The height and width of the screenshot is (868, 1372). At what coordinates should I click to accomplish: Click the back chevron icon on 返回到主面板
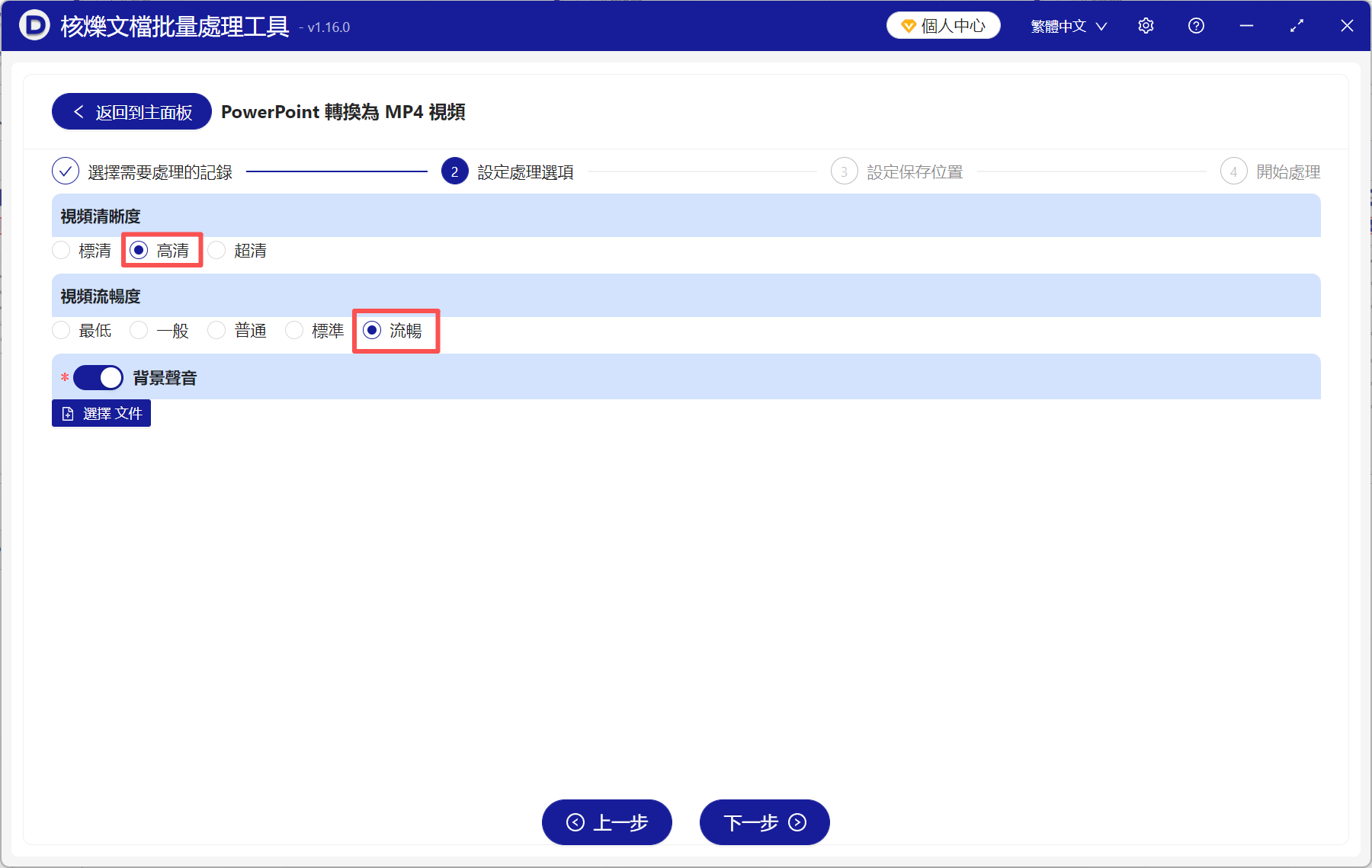(x=79, y=111)
